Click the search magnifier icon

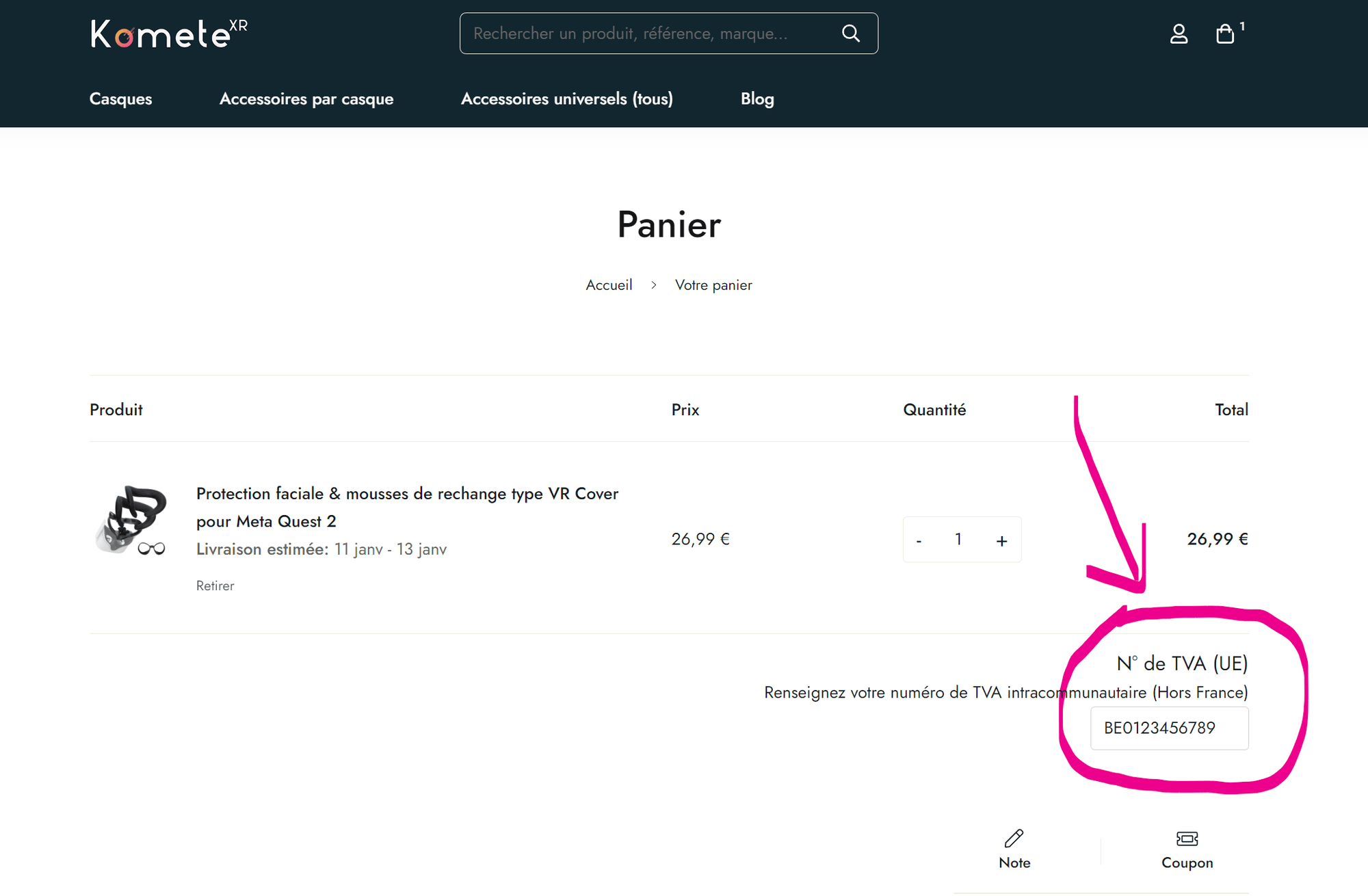850,34
